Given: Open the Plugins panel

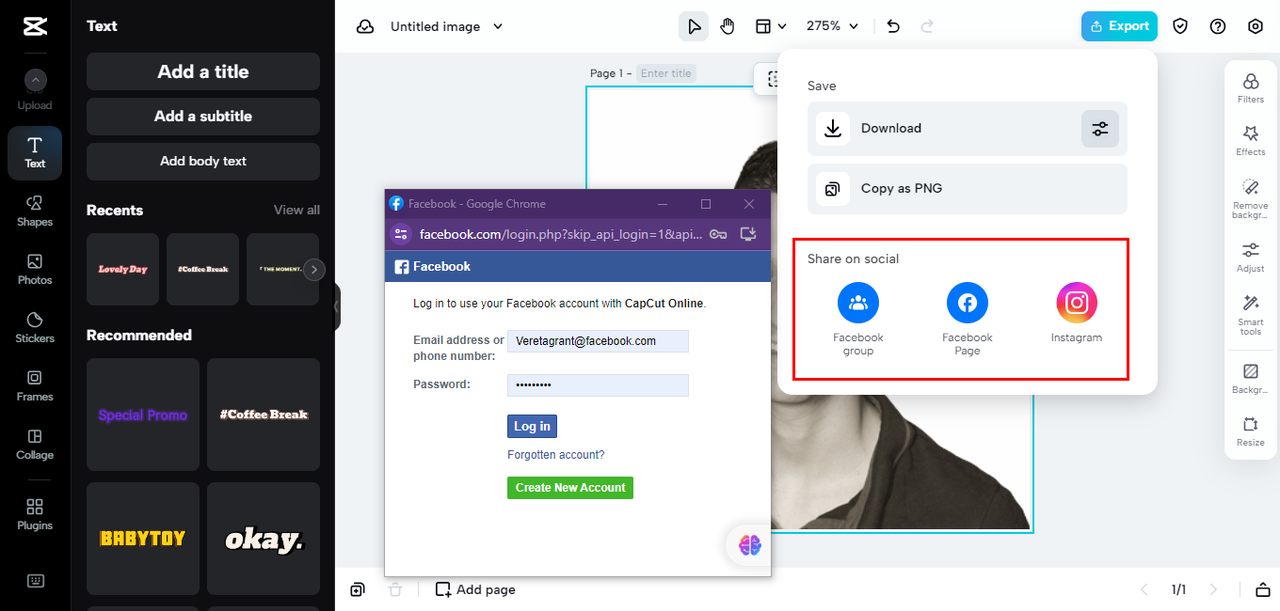Looking at the screenshot, I should click(x=35, y=514).
